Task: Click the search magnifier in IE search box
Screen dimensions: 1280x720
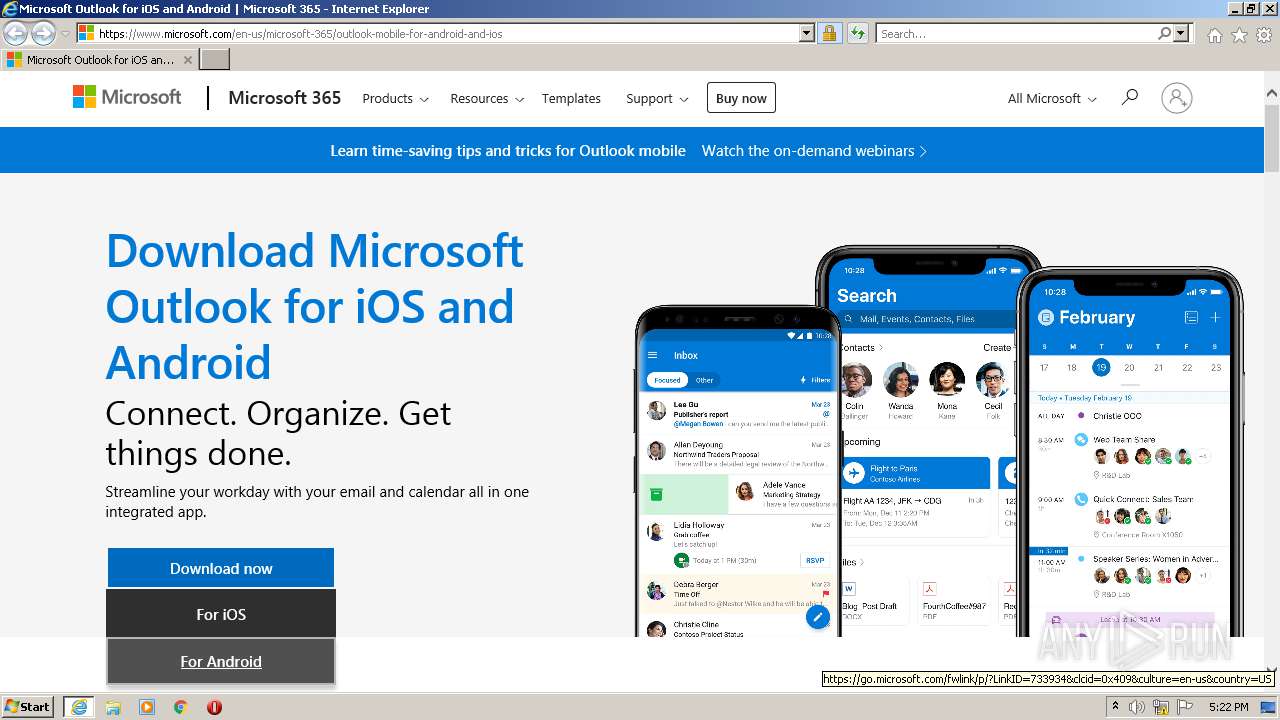Action: (x=1164, y=33)
